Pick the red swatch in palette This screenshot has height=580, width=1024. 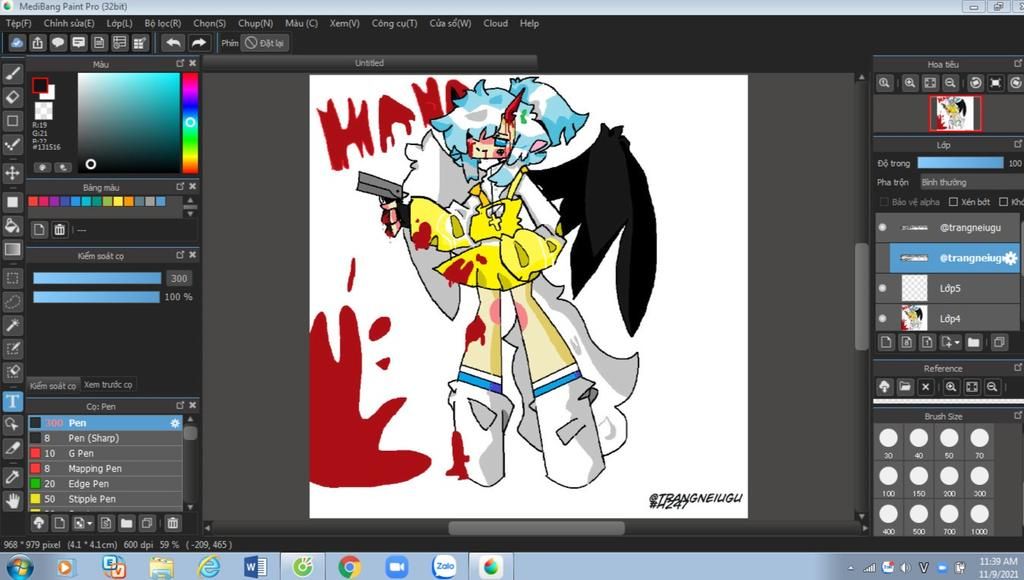33,201
